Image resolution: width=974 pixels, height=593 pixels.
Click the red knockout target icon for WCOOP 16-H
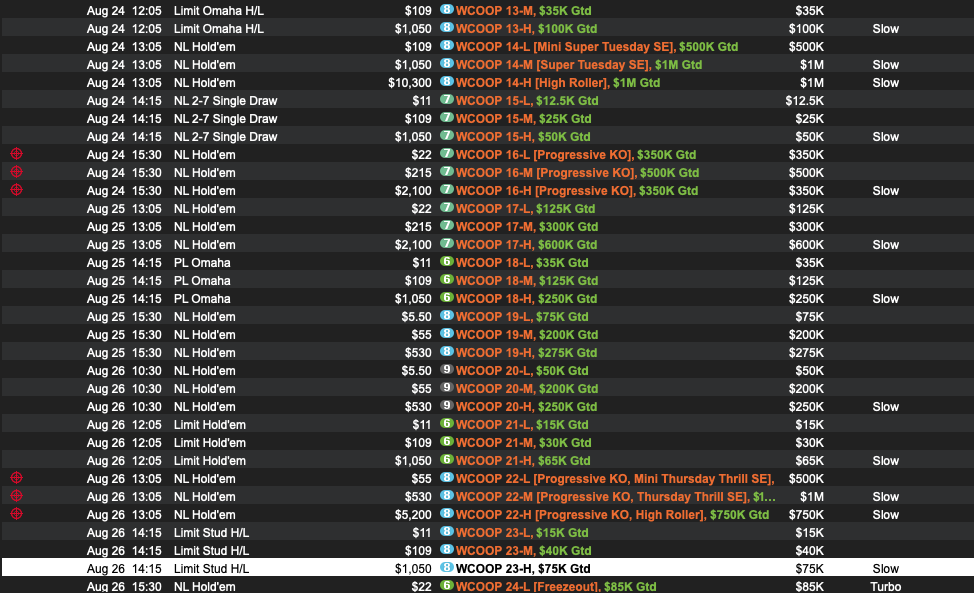coord(17,189)
